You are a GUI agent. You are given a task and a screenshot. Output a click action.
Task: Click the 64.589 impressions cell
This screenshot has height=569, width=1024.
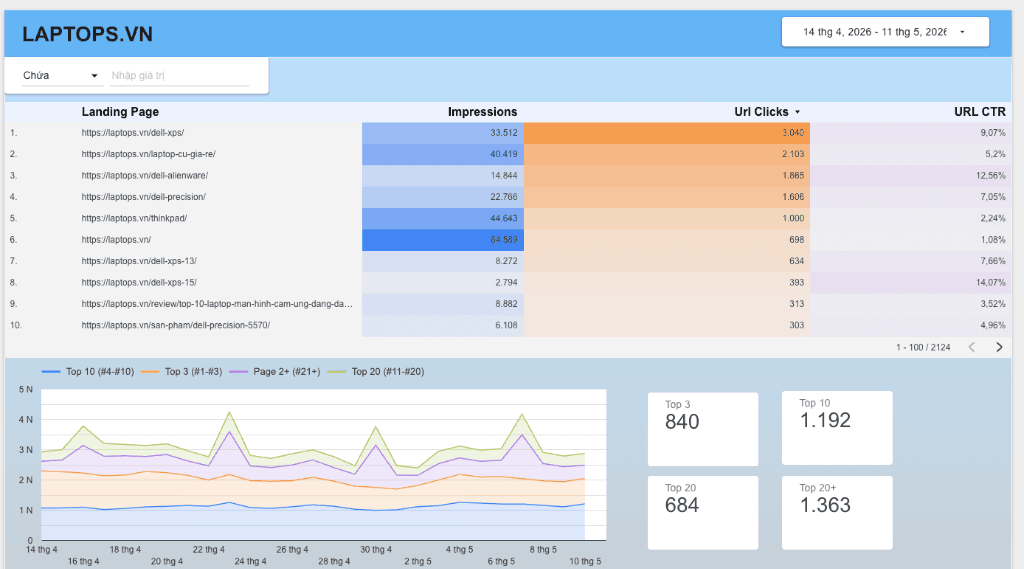pos(443,240)
